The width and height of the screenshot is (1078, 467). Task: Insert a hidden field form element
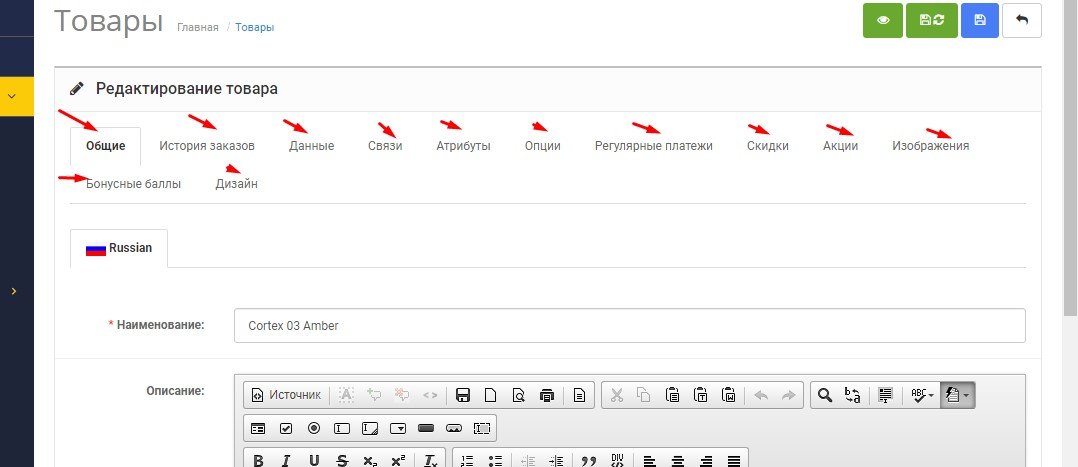(482, 428)
